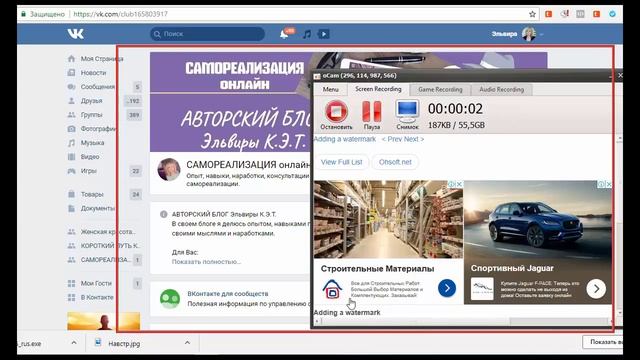Click the warehouse ad image
This screenshot has height=360, width=640.
[x=388, y=219]
